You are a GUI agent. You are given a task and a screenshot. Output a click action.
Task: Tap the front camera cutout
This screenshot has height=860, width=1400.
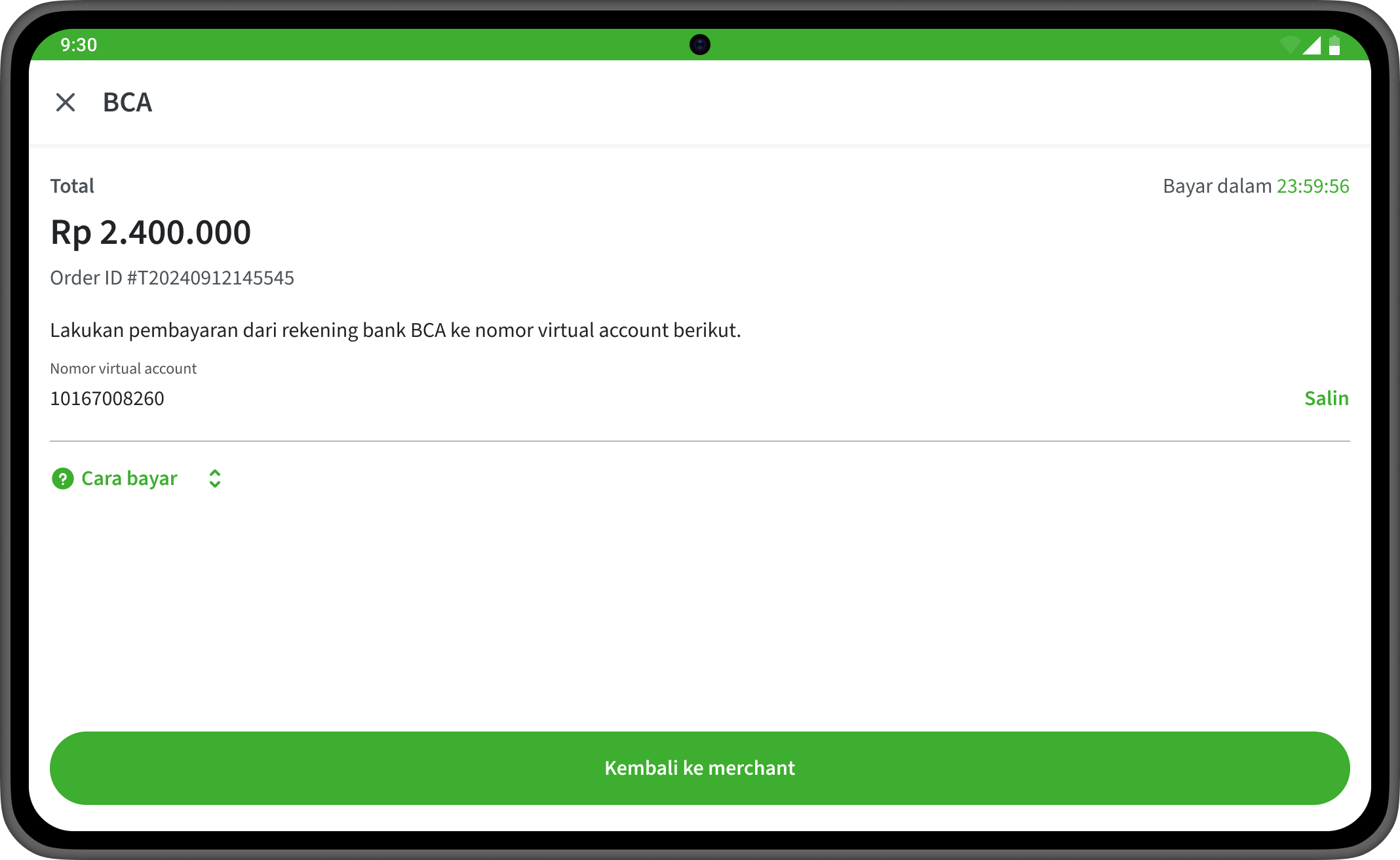point(700,45)
